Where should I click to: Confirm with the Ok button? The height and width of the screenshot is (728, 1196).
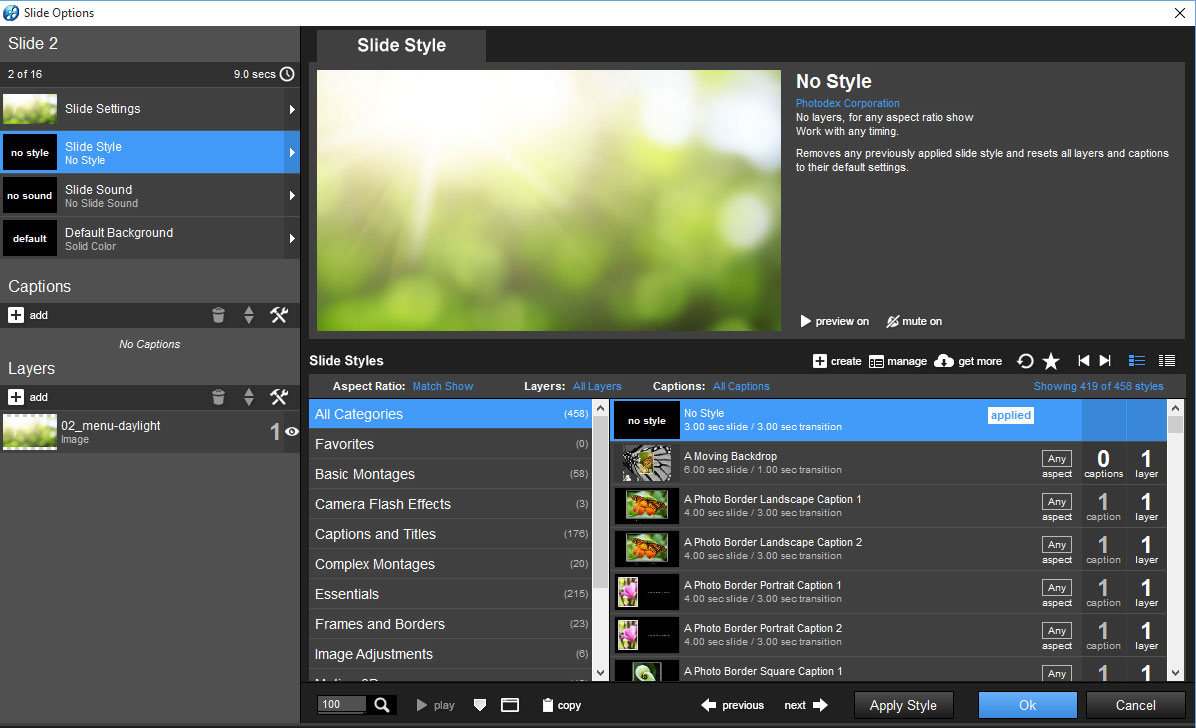coord(1027,705)
